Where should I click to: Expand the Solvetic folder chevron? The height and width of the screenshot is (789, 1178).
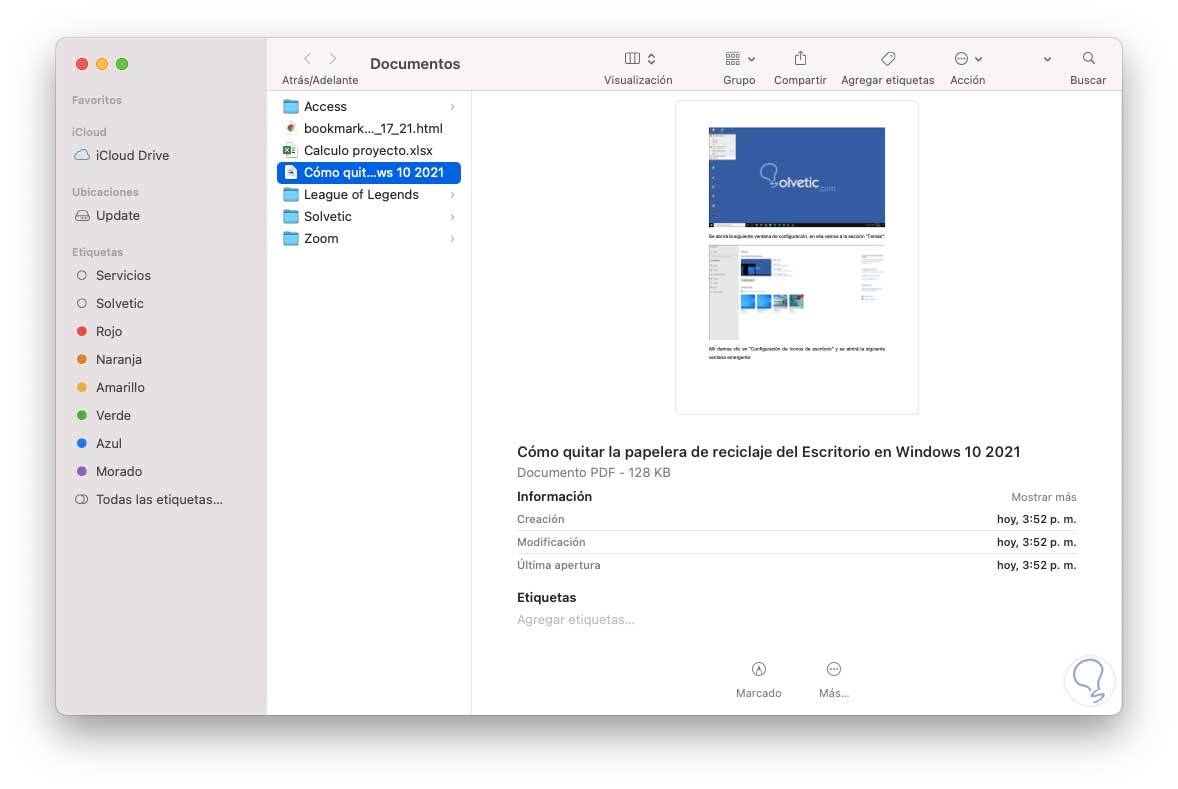click(x=452, y=216)
